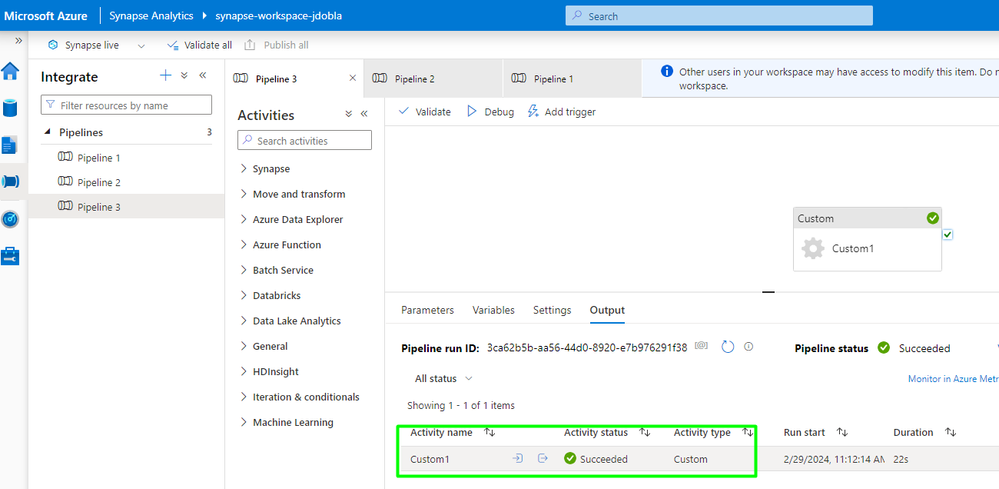Viewport: 999px width, 489px height.
Task: Click Publish all button
Action: [x=277, y=45]
